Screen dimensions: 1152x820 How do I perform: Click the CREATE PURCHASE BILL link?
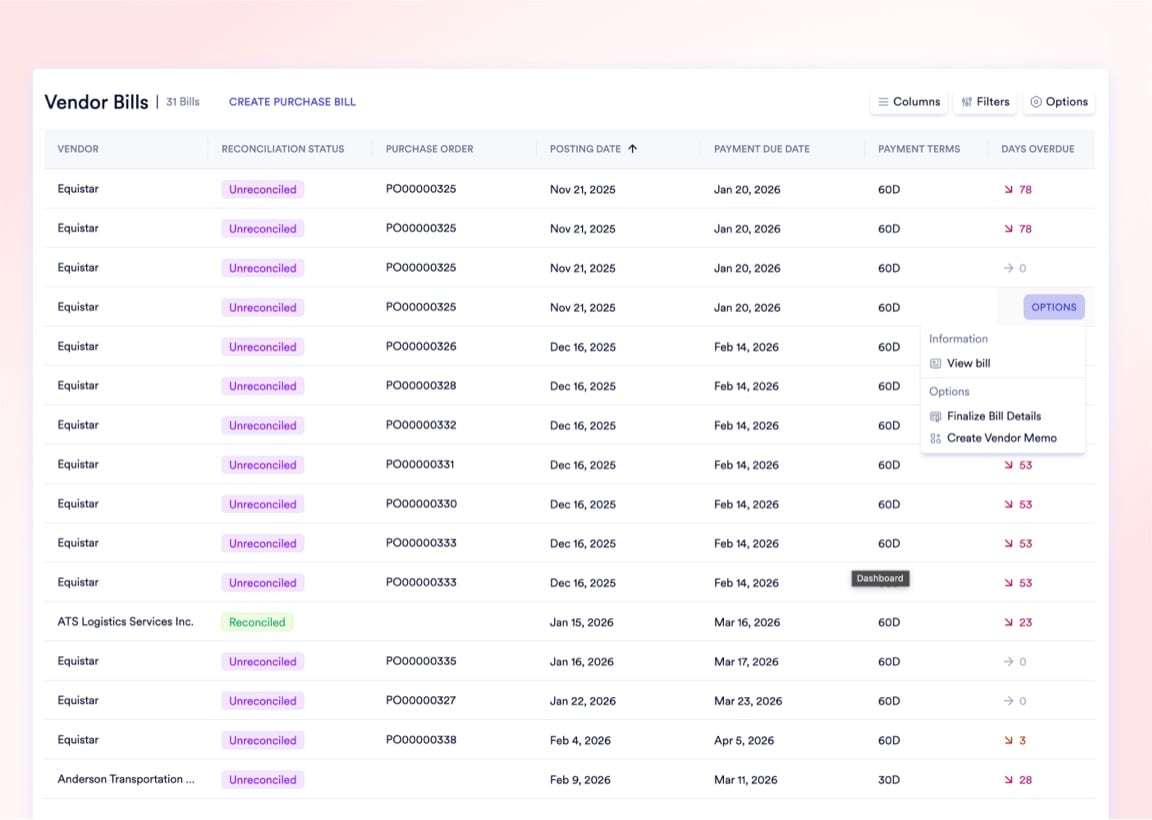click(x=292, y=101)
